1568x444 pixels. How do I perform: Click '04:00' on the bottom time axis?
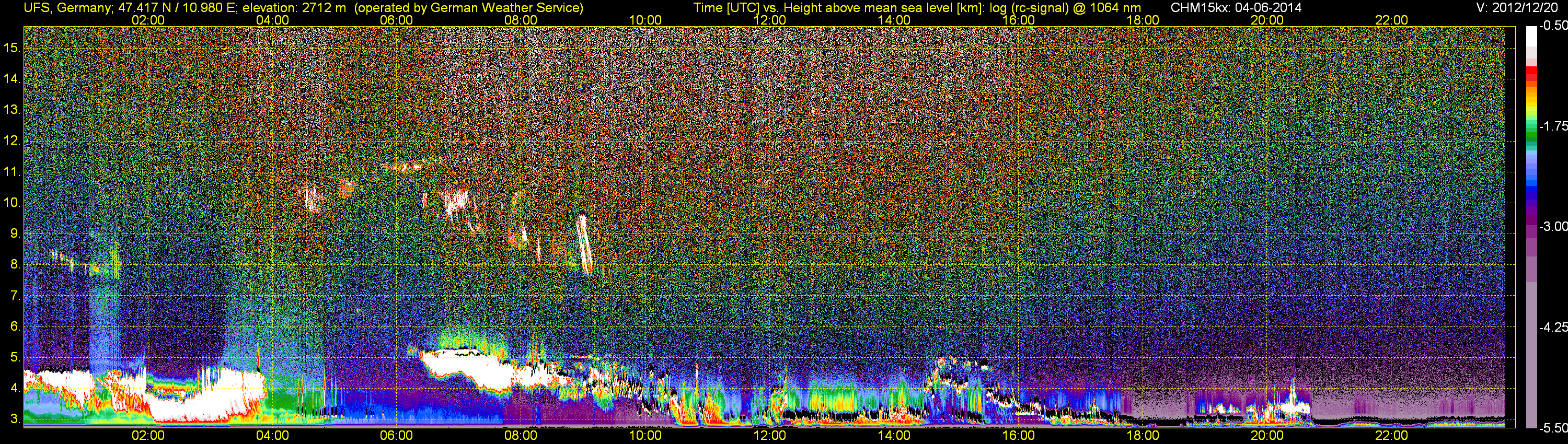click(x=272, y=436)
